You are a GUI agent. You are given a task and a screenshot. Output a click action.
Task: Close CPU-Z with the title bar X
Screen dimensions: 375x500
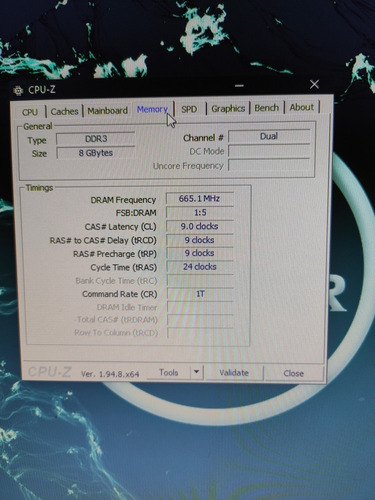[314, 84]
